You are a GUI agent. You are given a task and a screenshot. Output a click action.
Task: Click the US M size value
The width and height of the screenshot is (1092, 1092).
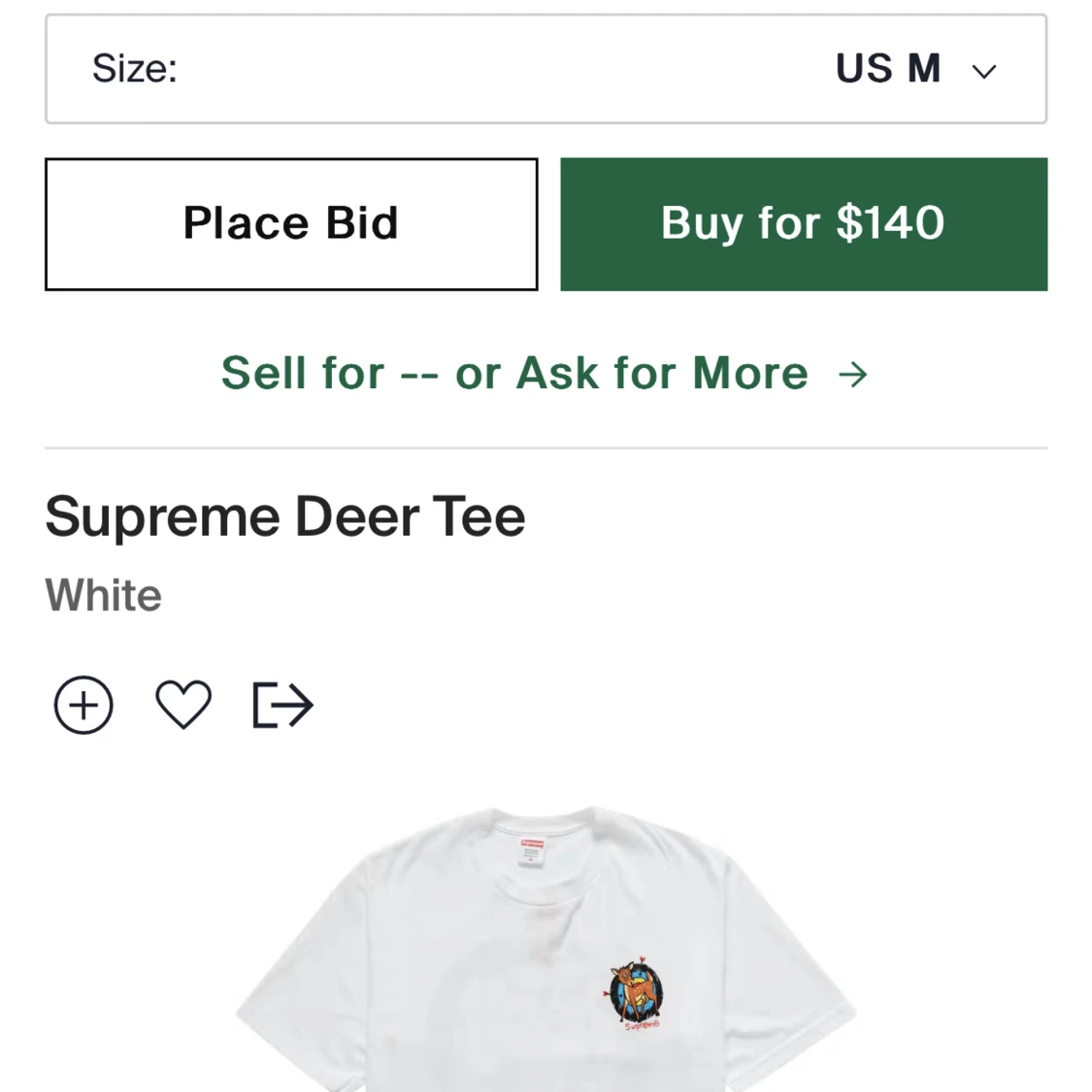tap(888, 68)
